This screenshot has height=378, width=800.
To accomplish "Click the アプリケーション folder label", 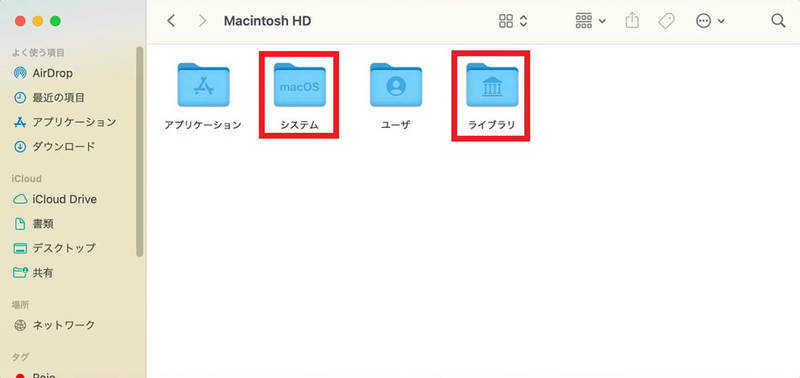I will [203, 125].
